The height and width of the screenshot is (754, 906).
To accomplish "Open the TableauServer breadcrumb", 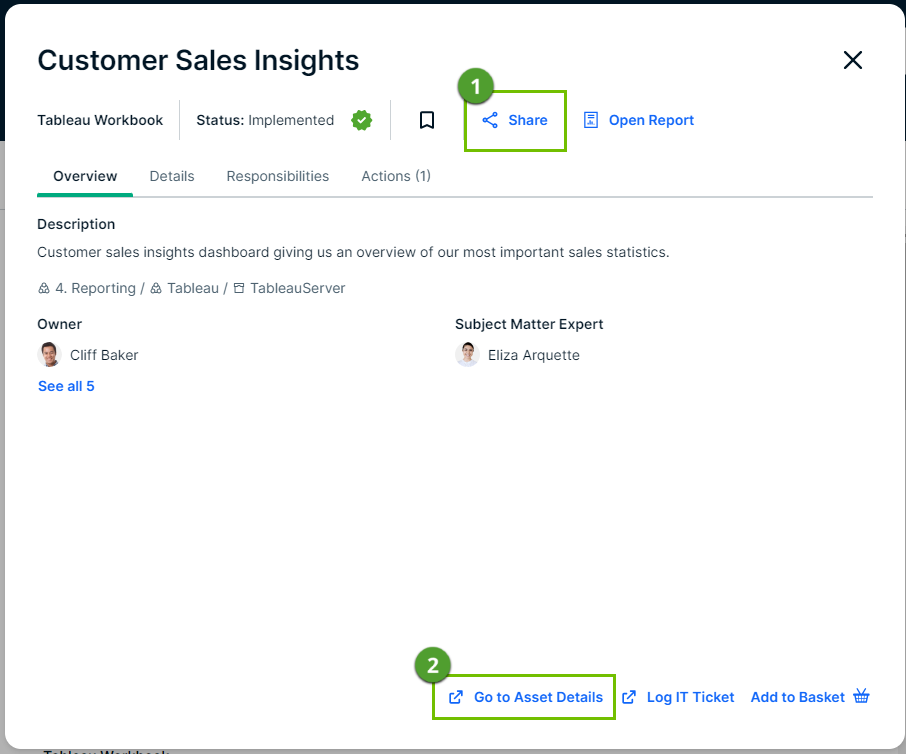I will 297,288.
